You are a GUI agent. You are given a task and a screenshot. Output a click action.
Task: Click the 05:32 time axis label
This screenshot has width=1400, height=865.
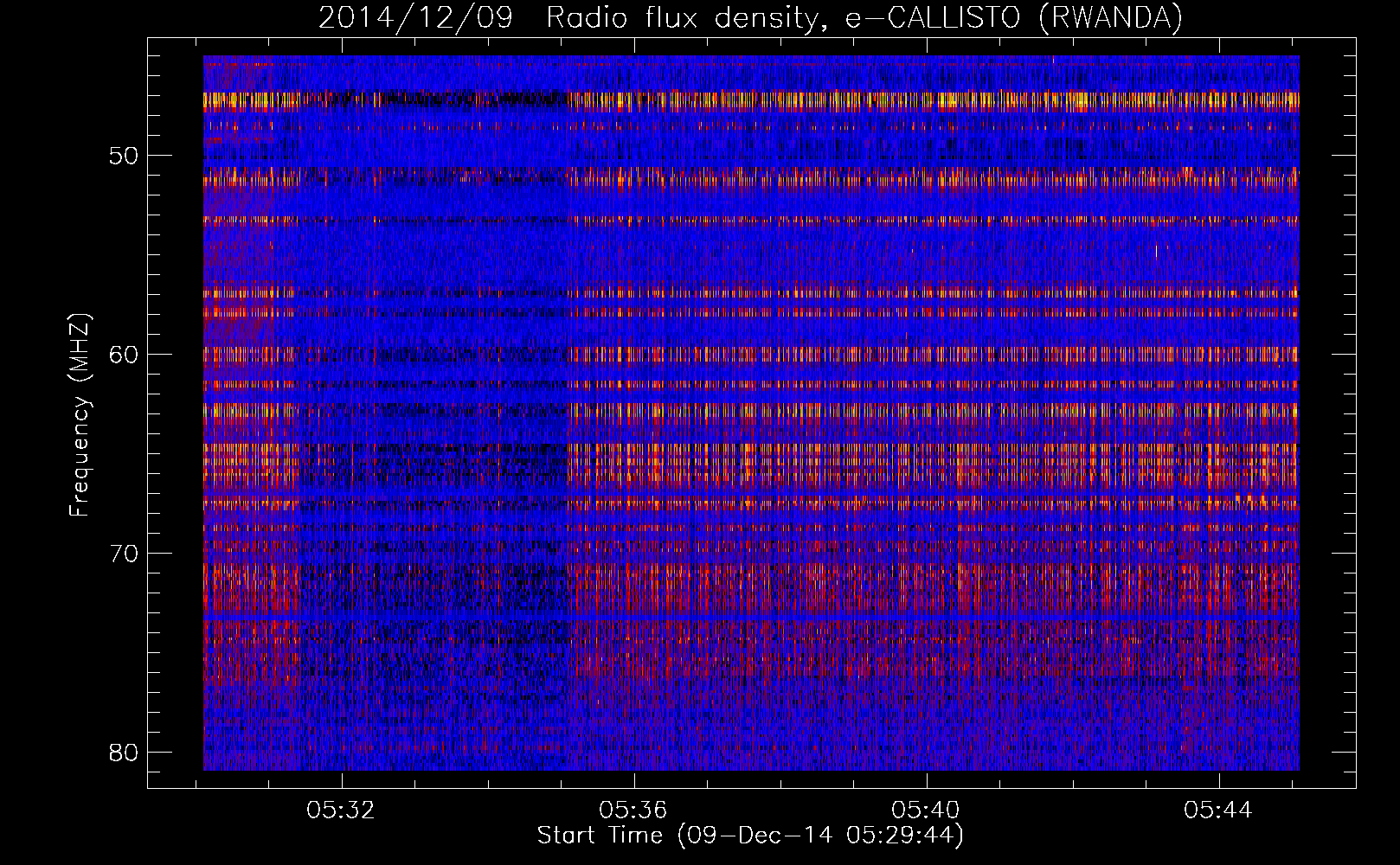[x=341, y=811]
